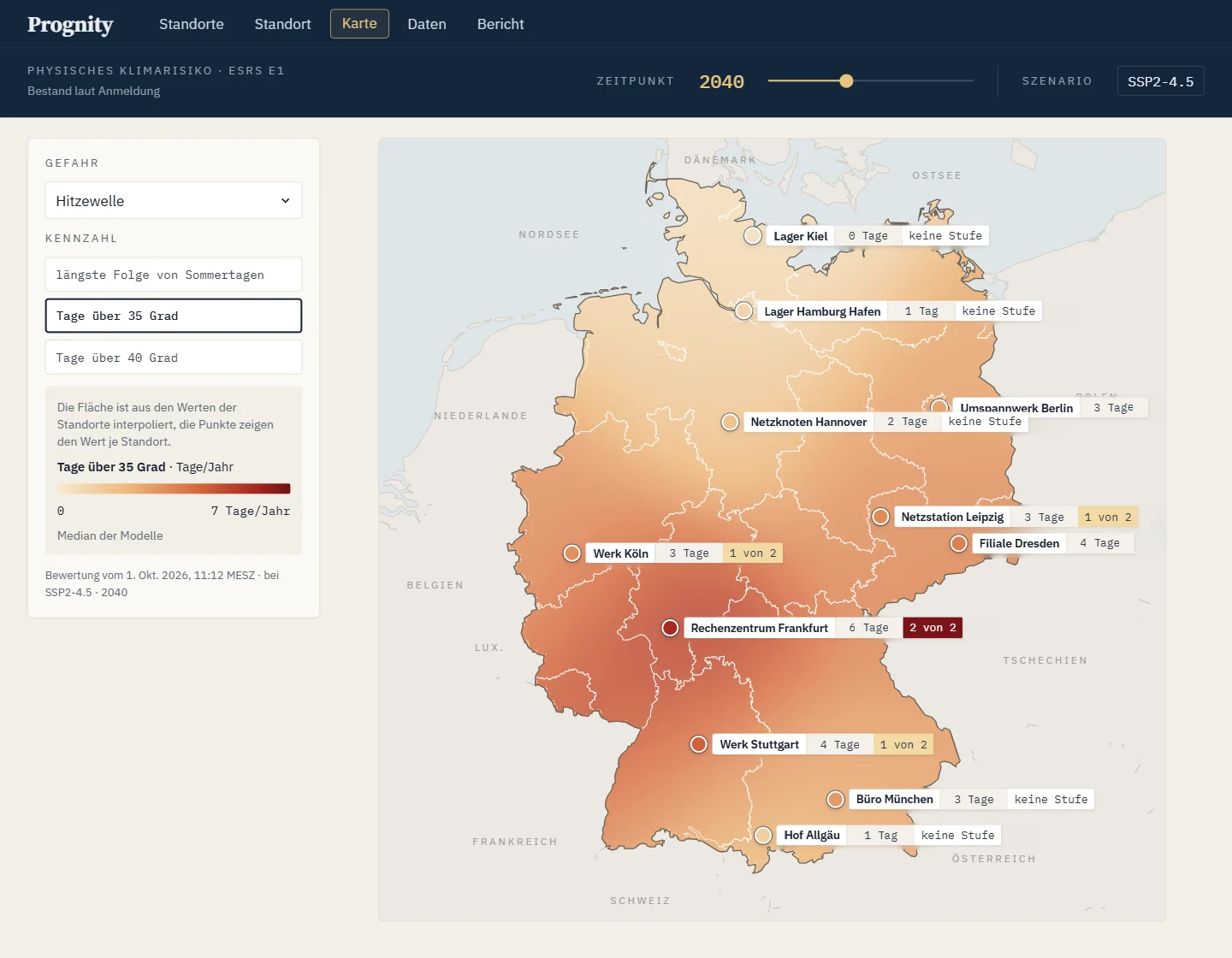Image resolution: width=1232 pixels, height=958 pixels.
Task: Click the Rechenzentrum Frankfurt label
Action: (x=760, y=628)
